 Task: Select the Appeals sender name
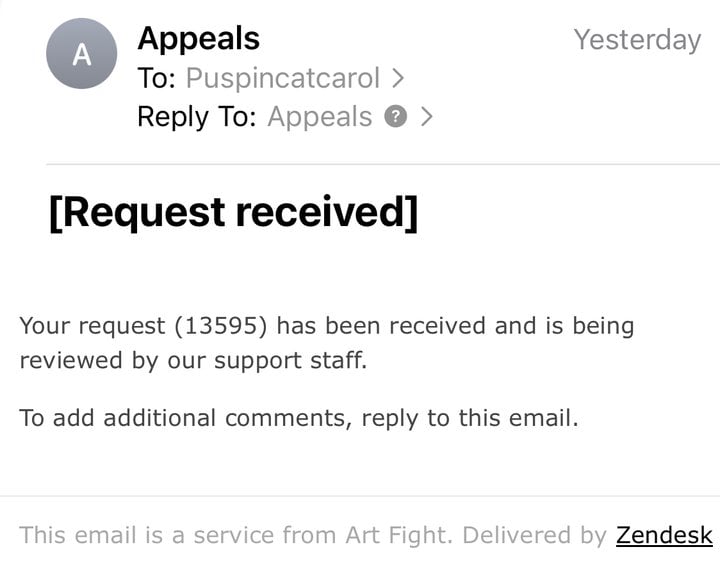click(198, 38)
